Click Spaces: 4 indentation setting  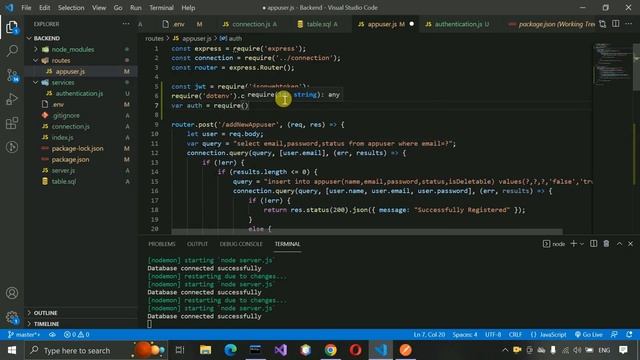464,335
